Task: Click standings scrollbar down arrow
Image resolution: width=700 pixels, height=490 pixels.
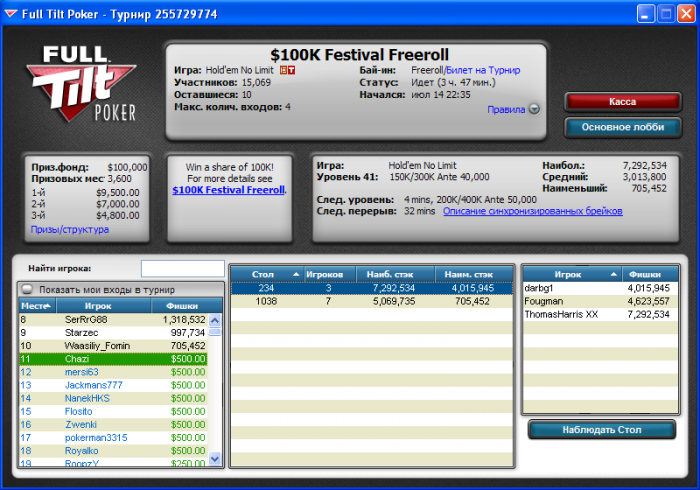Action: click(x=215, y=459)
